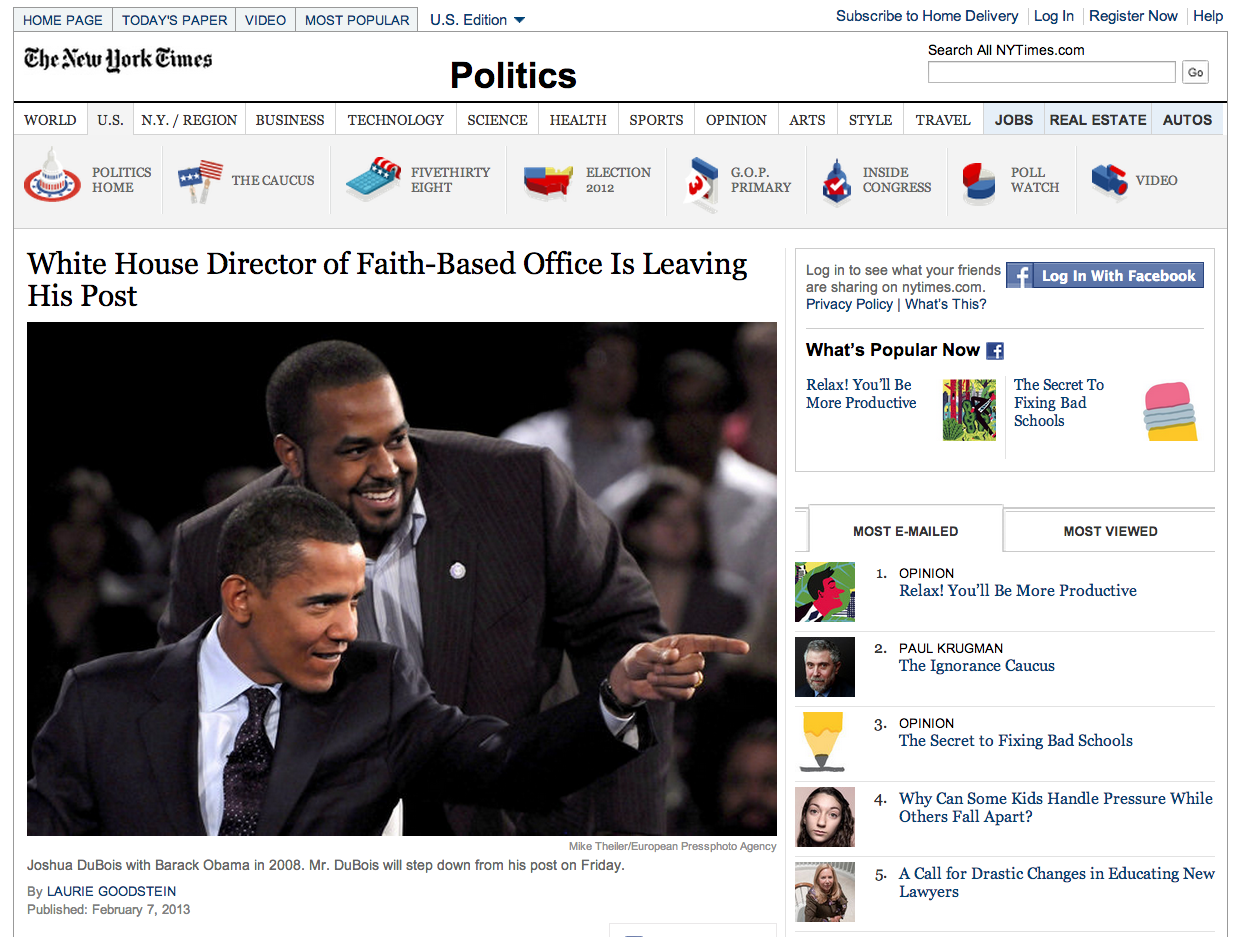Go to SPORTS section
This screenshot has width=1250, height=937.
656,120
